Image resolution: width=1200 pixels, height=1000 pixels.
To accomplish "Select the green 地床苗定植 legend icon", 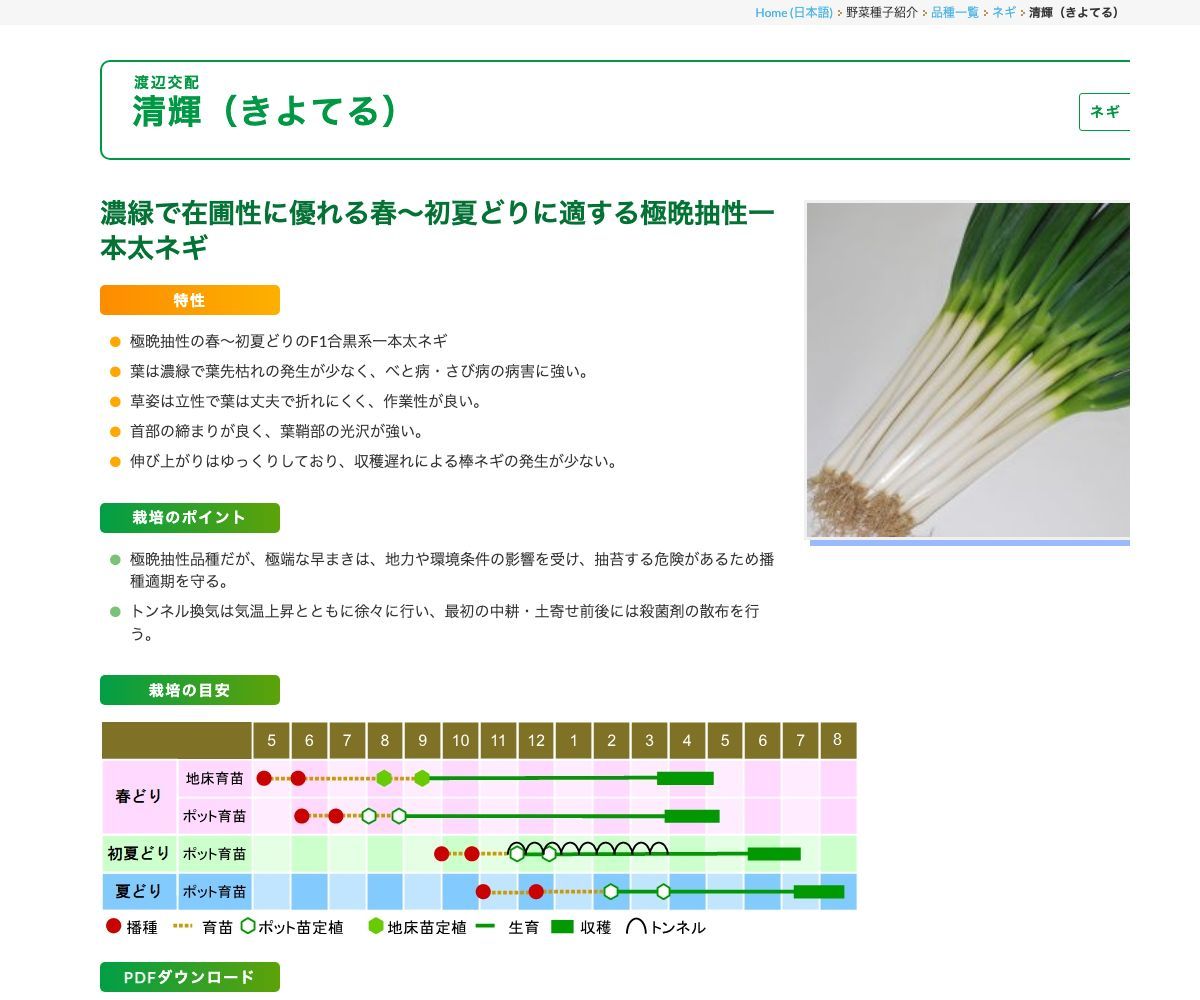I will (x=374, y=928).
